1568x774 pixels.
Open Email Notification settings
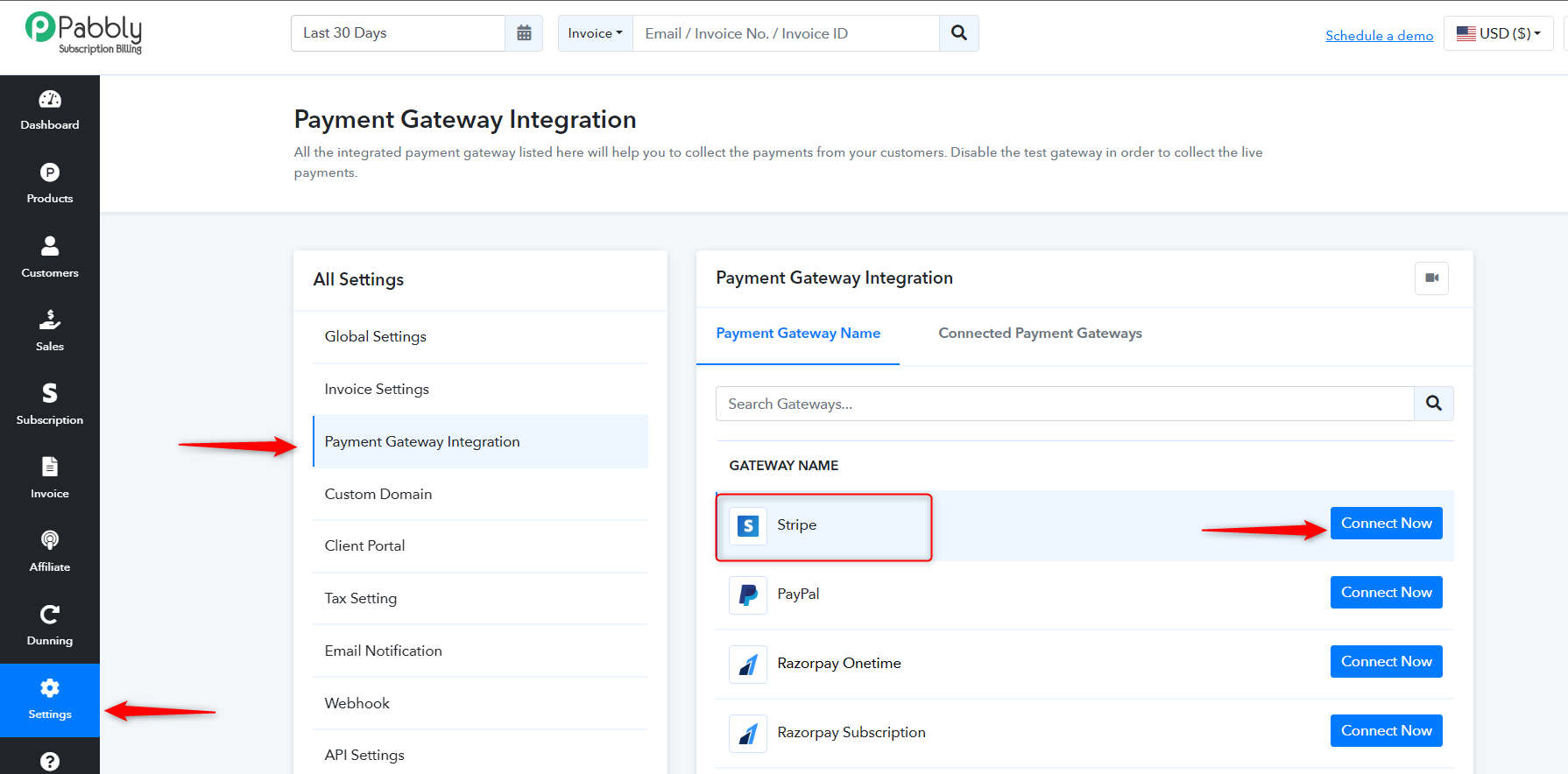pyautogui.click(x=480, y=651)
